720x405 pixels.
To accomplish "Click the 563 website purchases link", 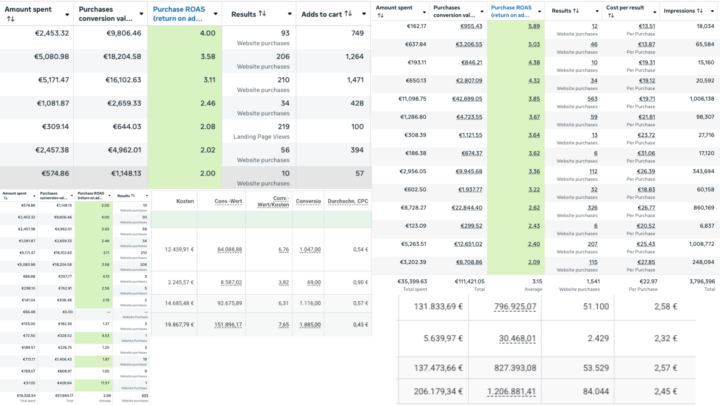I will pyautogui.click(x=592, y=99).
